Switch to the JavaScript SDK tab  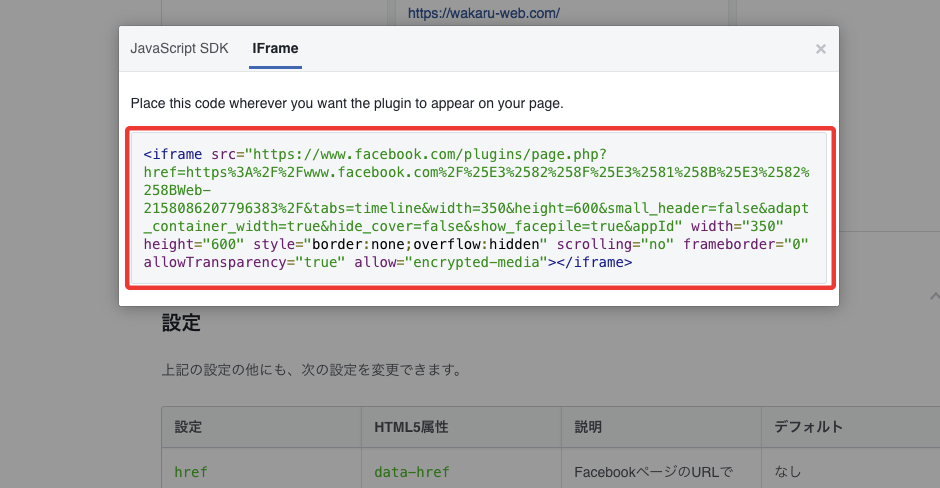pos(179,48)
